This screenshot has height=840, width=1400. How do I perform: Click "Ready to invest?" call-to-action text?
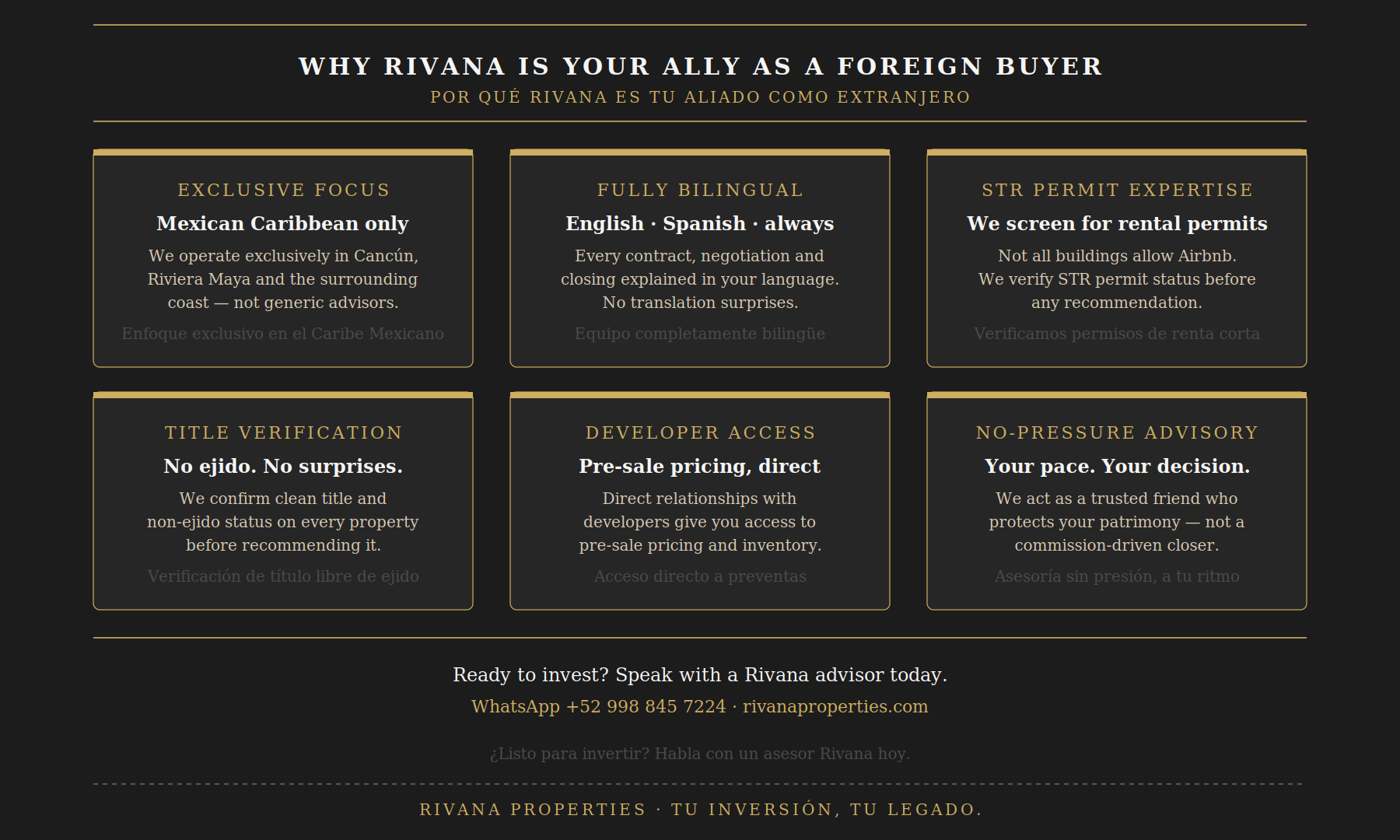coord(700,675)
